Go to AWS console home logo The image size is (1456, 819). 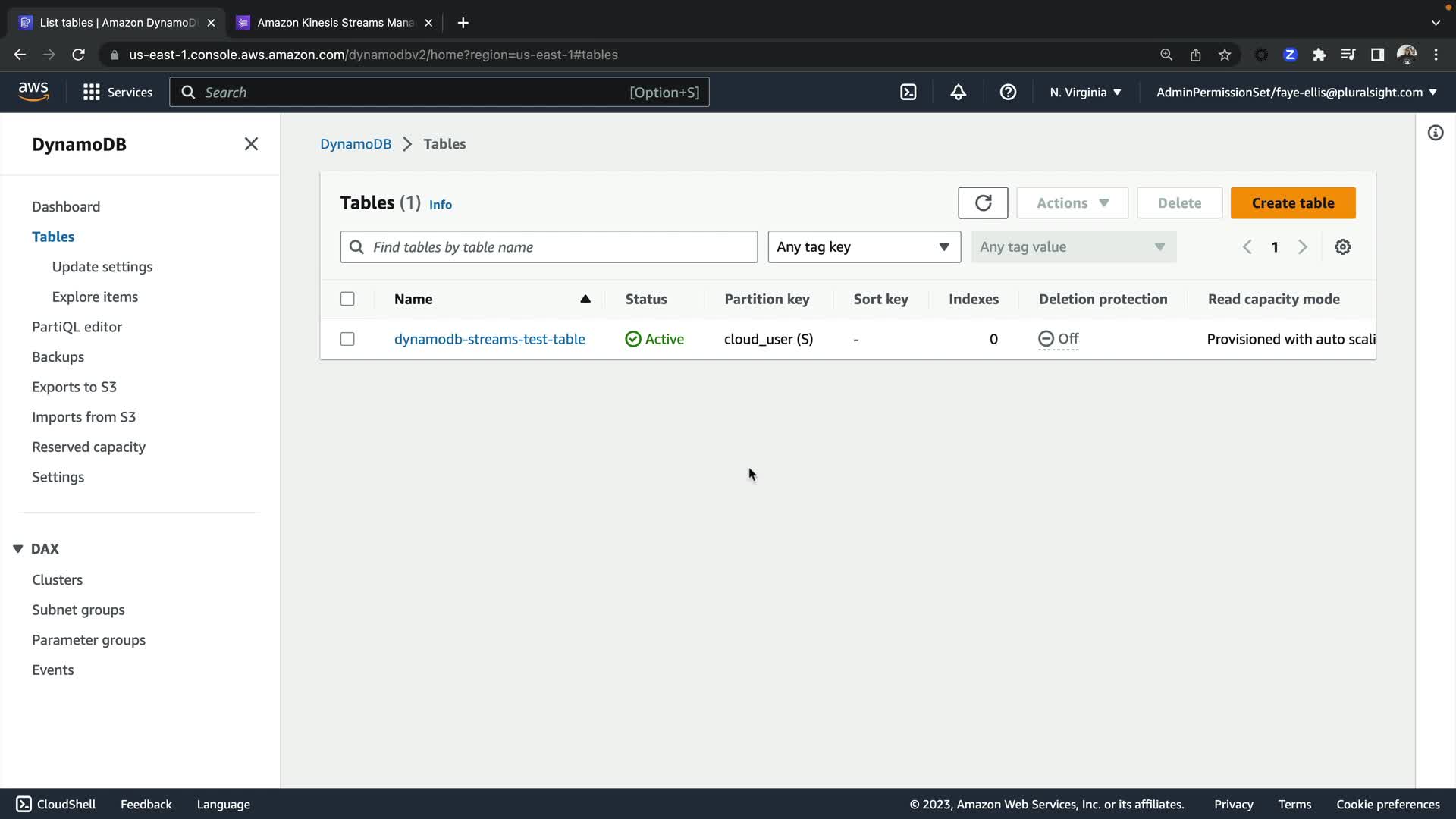coord(33,91)
